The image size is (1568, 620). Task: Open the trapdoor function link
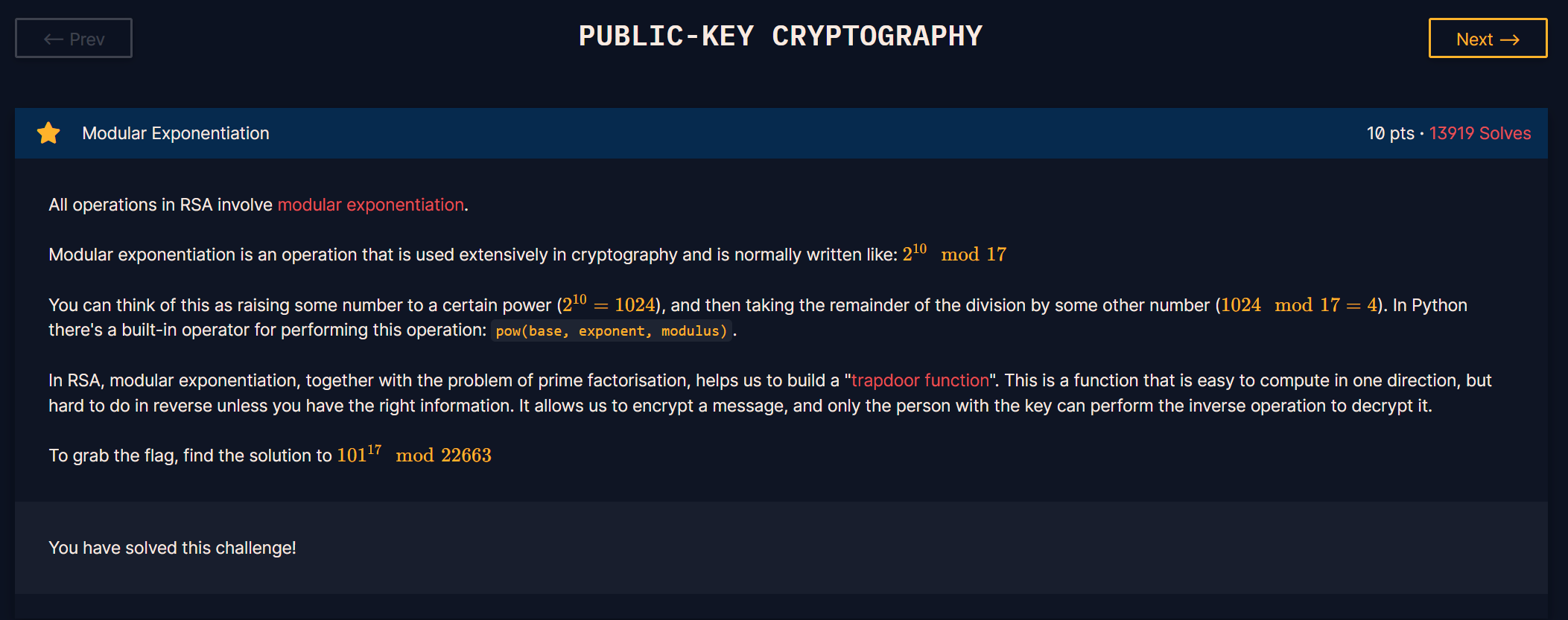pyautogui.click(x=920, y=380)
